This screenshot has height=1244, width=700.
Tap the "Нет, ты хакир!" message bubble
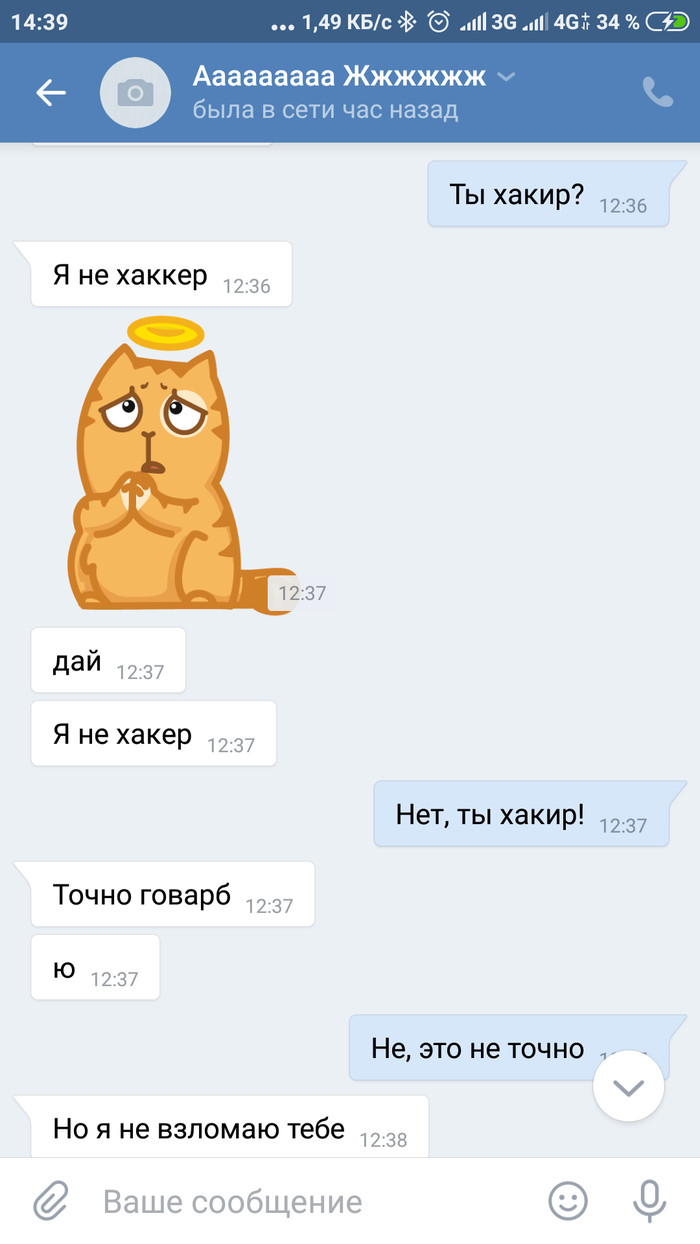tap(521, 814)
